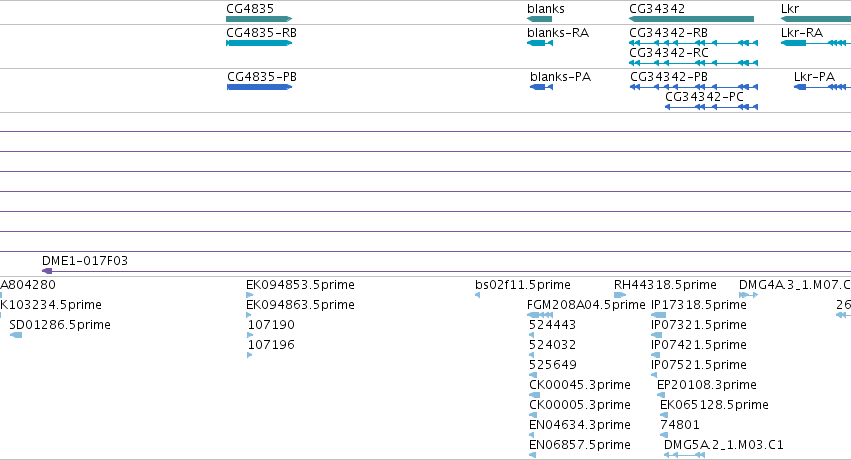Click feature 524032
The image size is (851, 460).
pos(552,345)
